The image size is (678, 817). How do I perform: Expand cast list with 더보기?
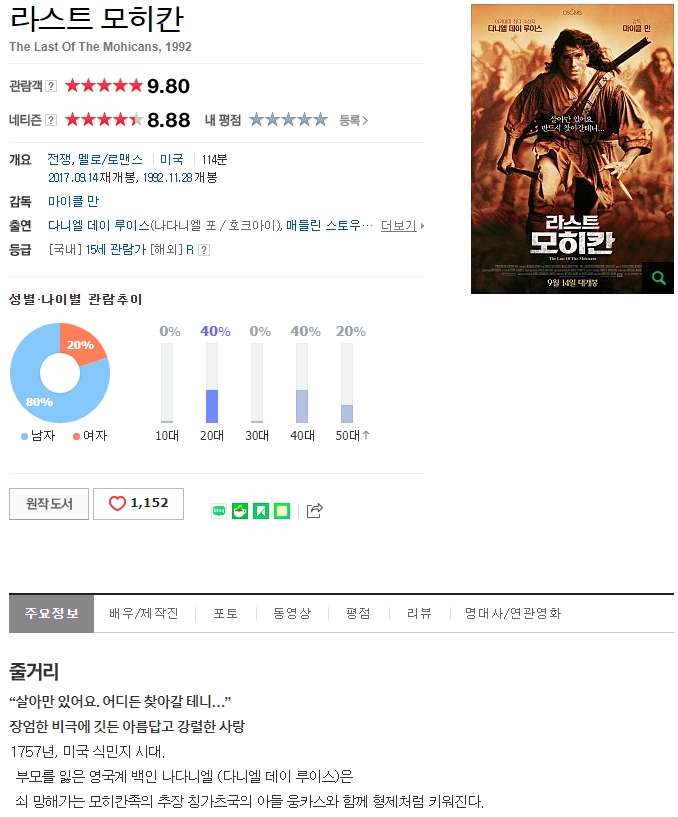pyautogui.click(x=402, y=226)
